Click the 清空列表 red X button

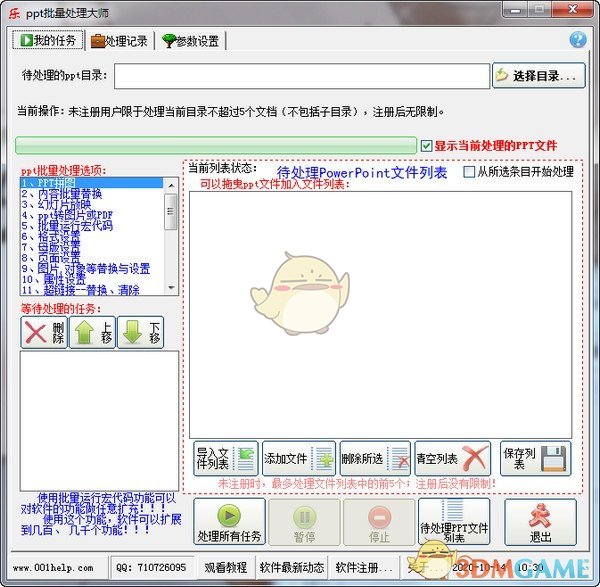click(453, 458)
